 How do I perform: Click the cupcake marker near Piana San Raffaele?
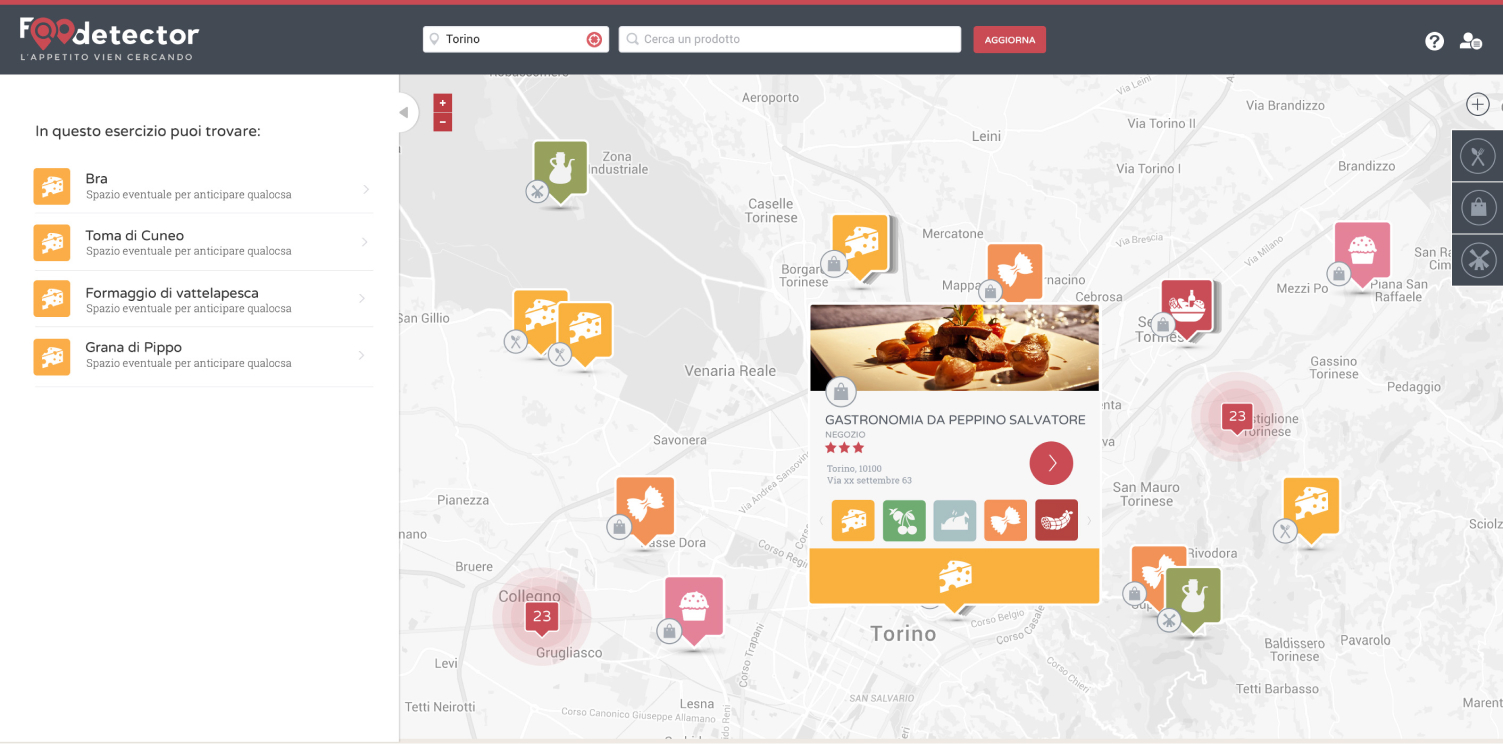(x=1362, y=249)
